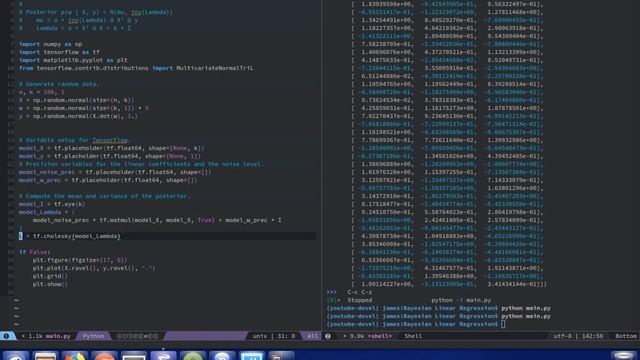Click the line 'import matplotlib.pyplot as plt'

click(73, 60)
